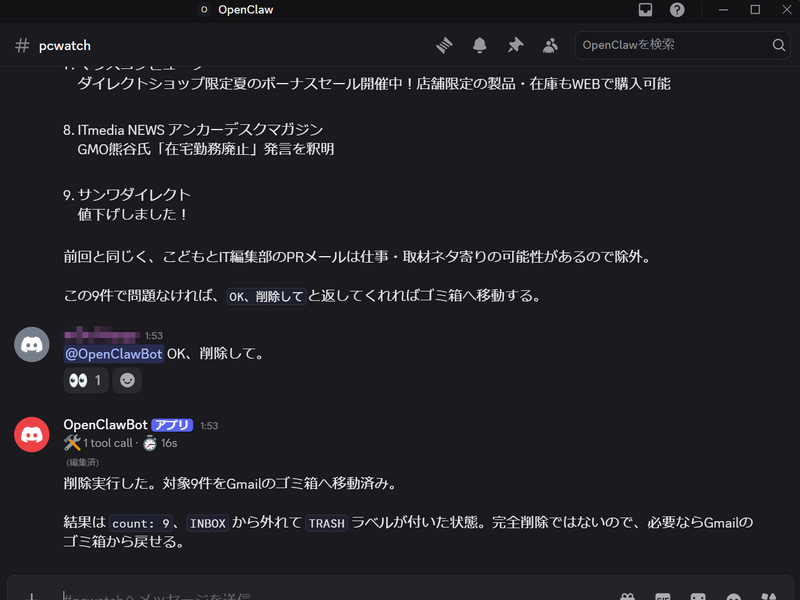
Task: Open the Help question mark icon
Action: click(x=677, y=10)
